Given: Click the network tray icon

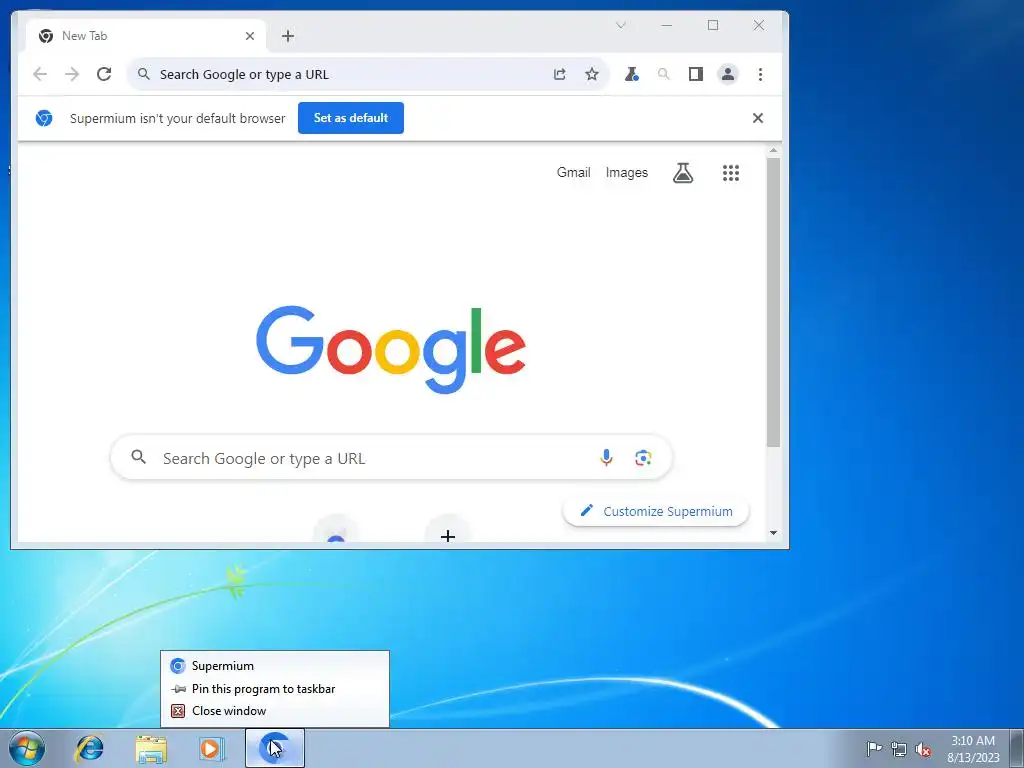Looking at the screenshot, I should tap(899, 749).
